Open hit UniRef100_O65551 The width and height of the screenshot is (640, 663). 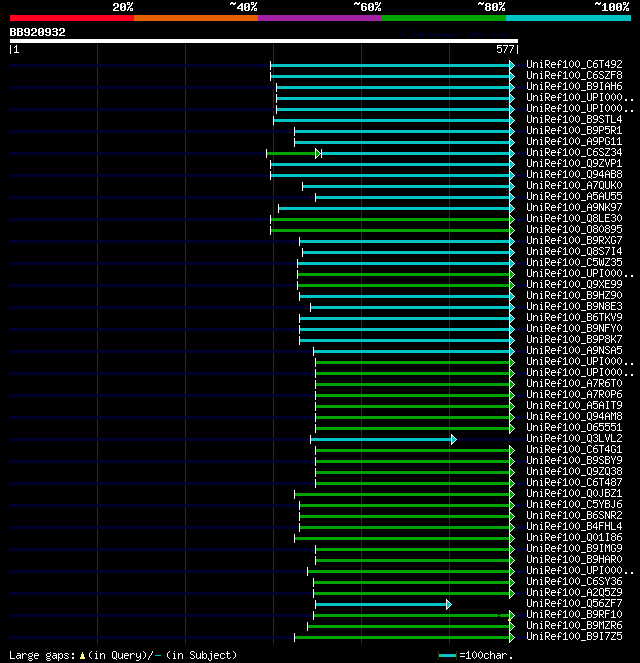click(574, 427)
